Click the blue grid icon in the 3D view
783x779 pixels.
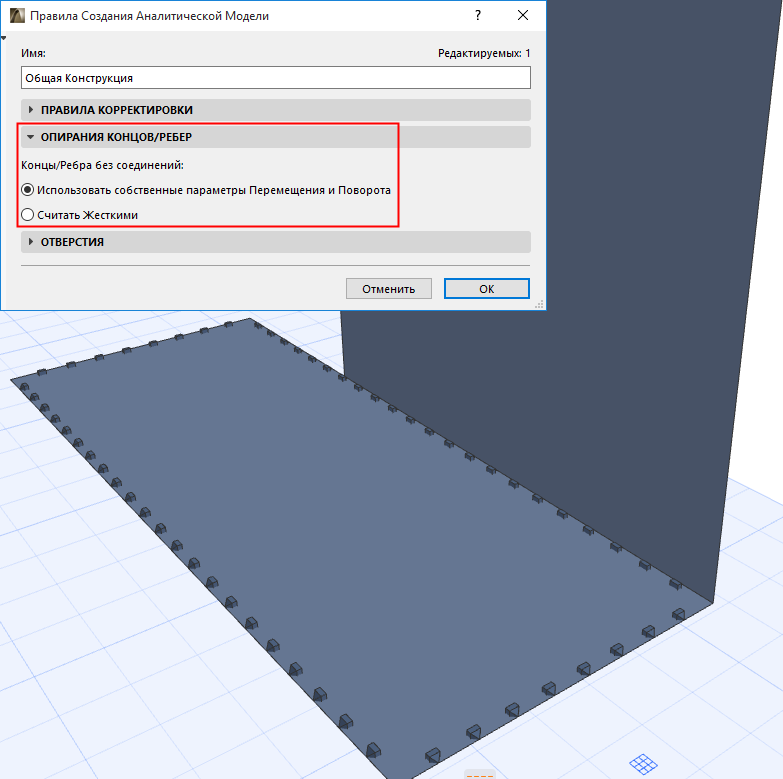click(643, 763)
